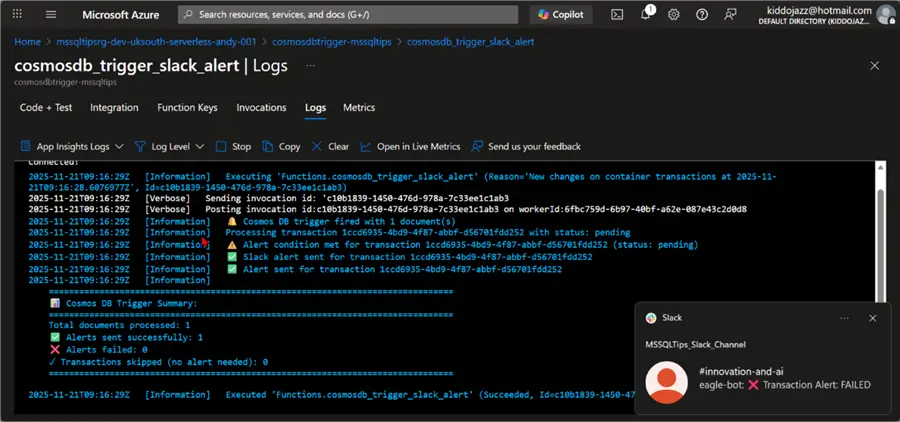Viewport: 900px width, 422px height.
Task: Open the notifications bell
Action: pyautogui.click(x=646, y=14)
